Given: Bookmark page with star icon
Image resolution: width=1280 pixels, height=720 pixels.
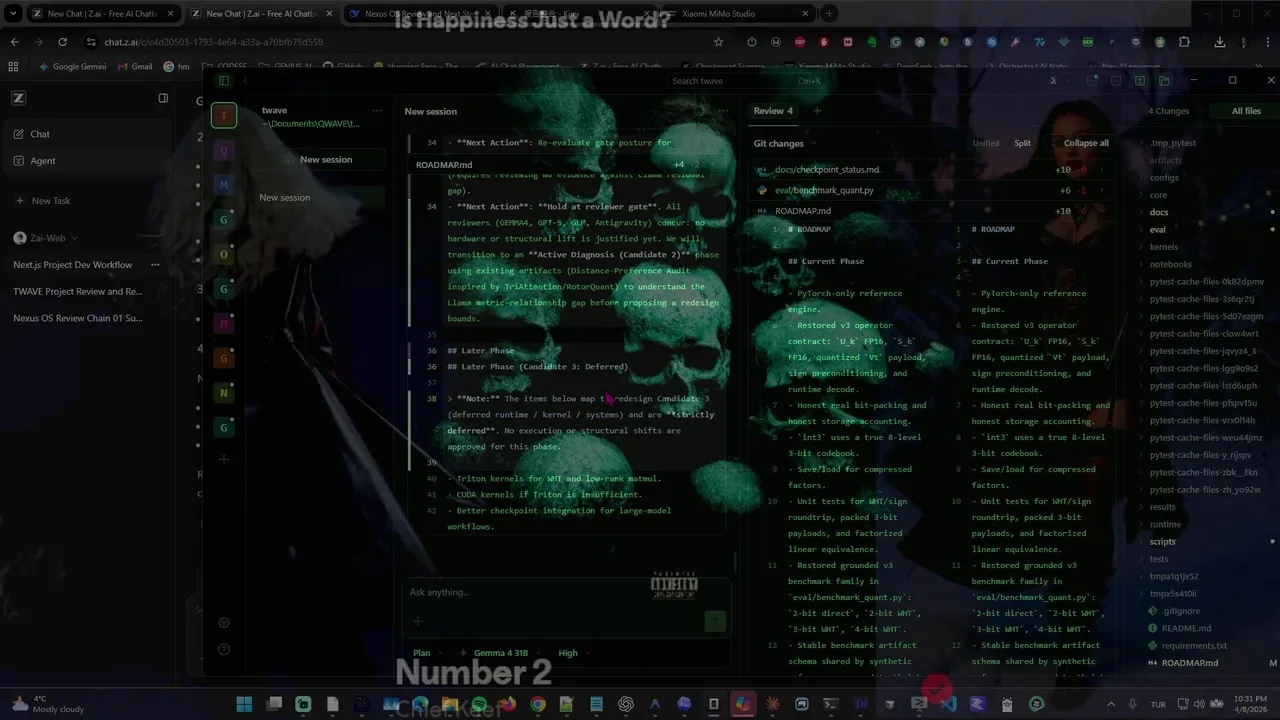Looking at the screenshot, I should pyautogui.click(x=718, y=42).
